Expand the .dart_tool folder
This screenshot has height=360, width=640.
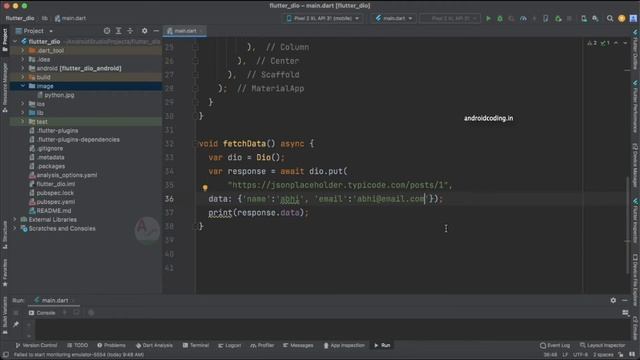(x=23, y=51)
